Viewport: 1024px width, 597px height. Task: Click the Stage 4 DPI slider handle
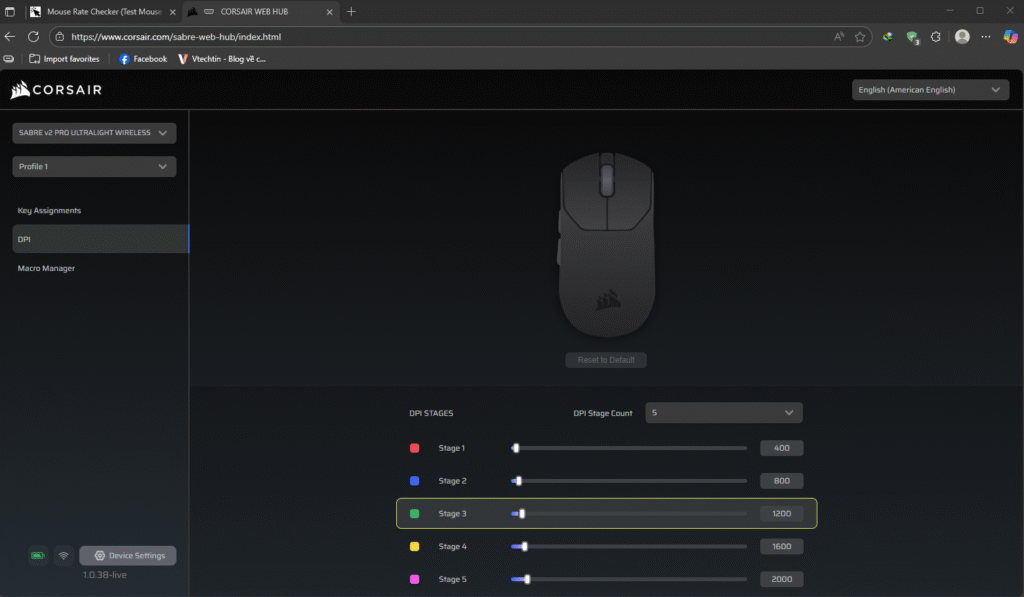[x=525, y=547]
